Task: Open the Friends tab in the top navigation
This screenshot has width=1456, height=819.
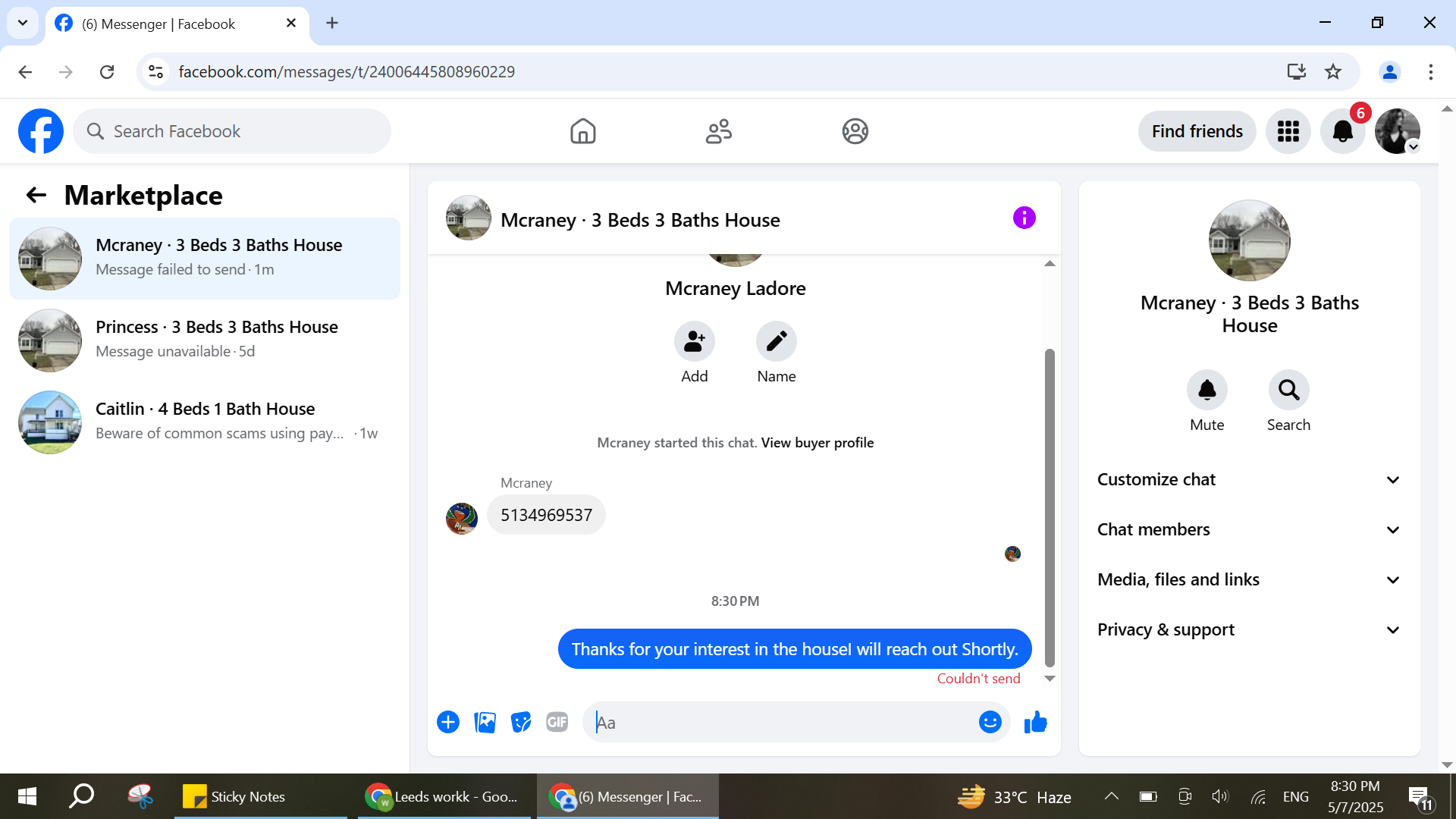Action: pyautogui.click(x=718, y=131)
